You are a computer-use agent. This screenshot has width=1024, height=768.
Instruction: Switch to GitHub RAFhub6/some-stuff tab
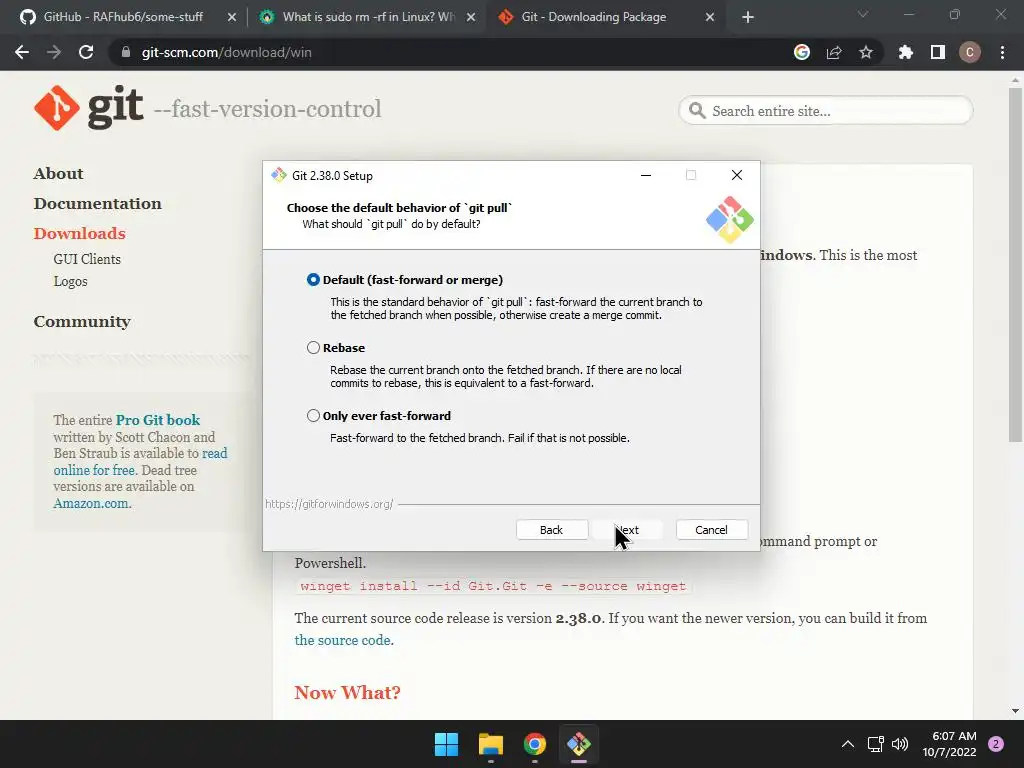click(x=123, y=17)
